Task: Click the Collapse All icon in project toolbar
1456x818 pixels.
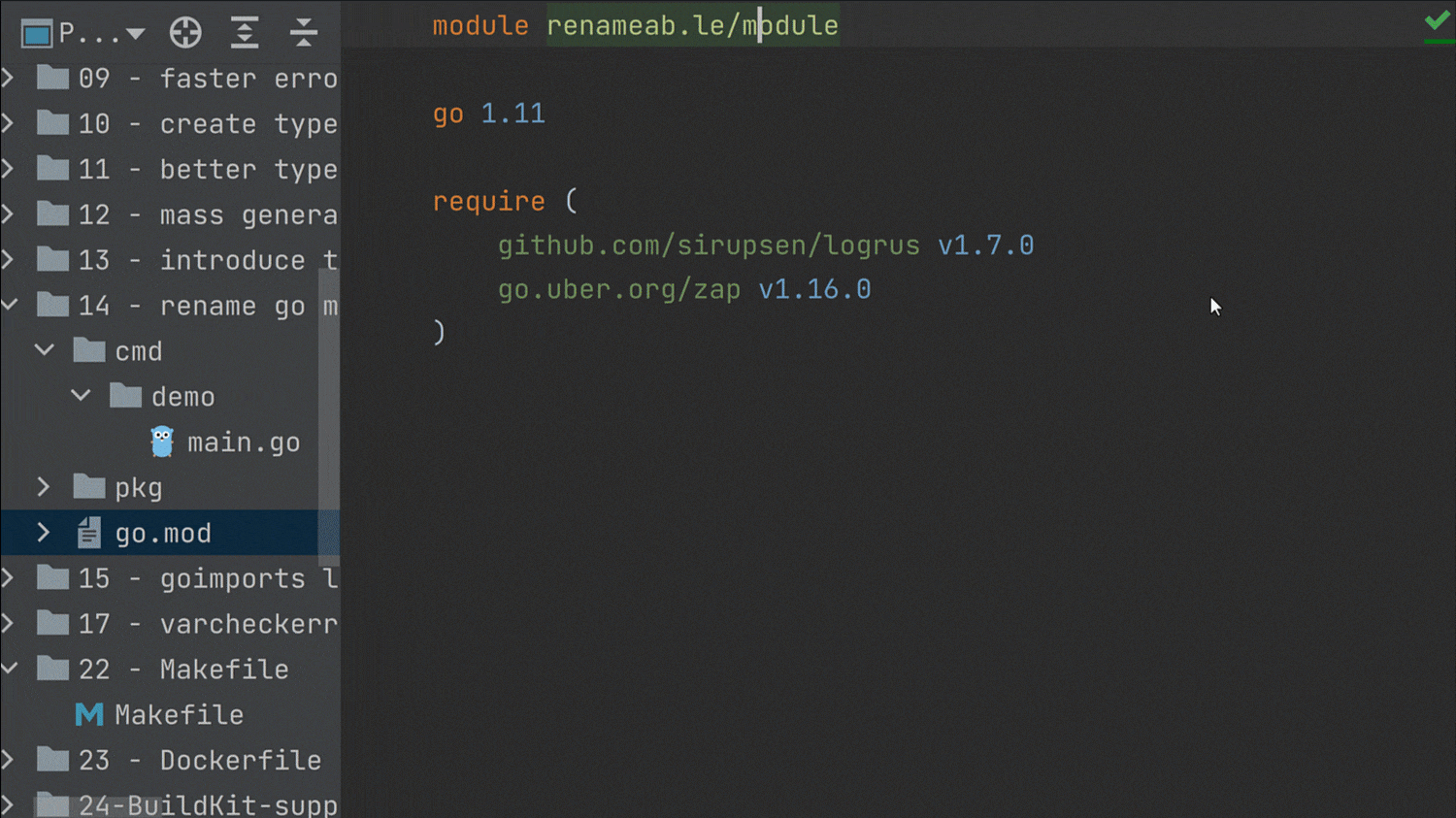Action: coord(304,31)
